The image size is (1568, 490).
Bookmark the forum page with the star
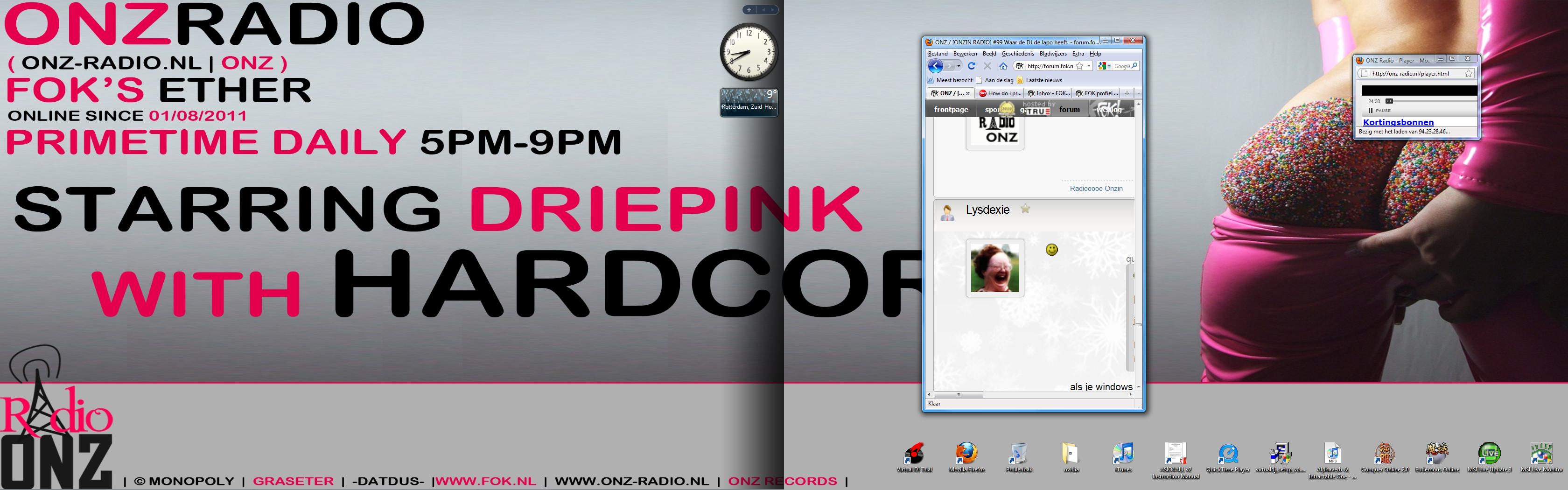[x=1079, y=66]
